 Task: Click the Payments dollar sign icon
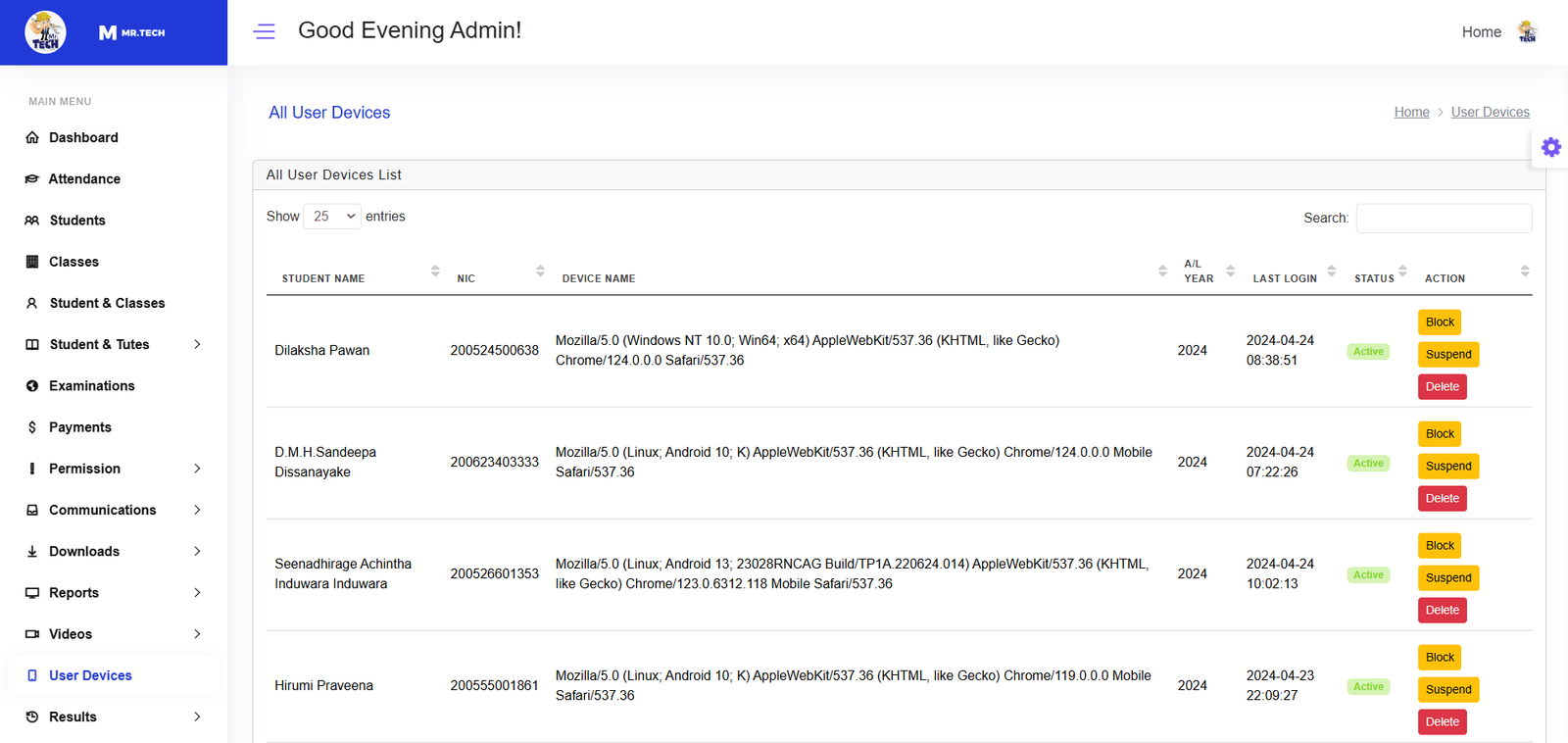pos(32,427)
